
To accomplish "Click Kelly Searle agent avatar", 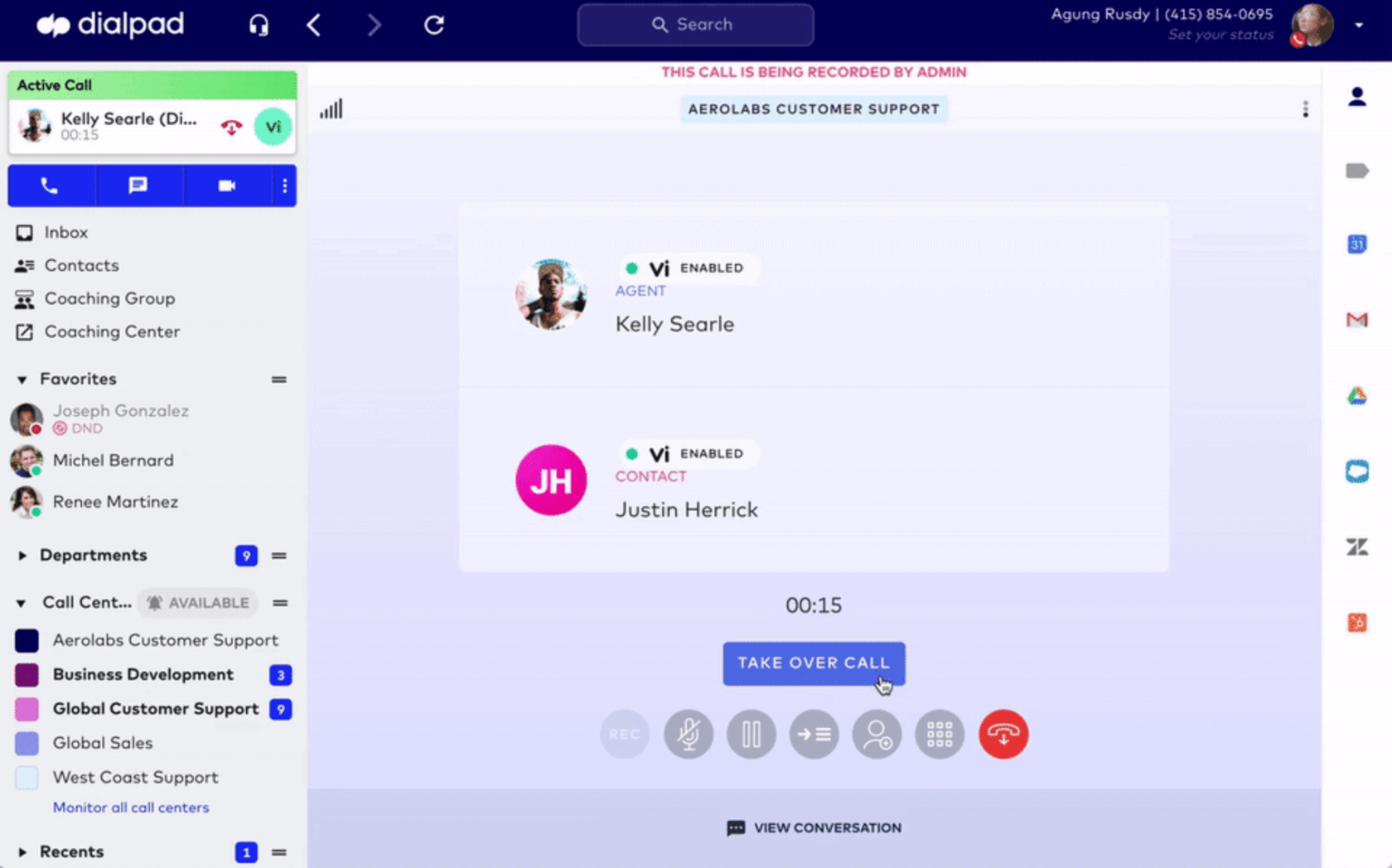I will coord(551,294).
